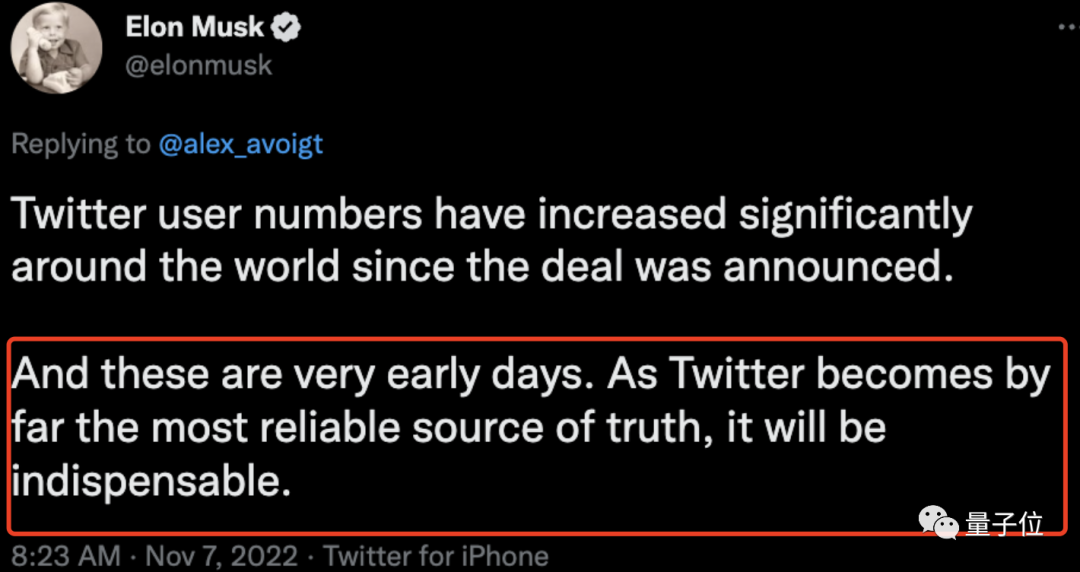This screenshot has height=572, width=1080.
Task: Click the "8:23 AM" tweet timestamp
Action: click(65, 556)
